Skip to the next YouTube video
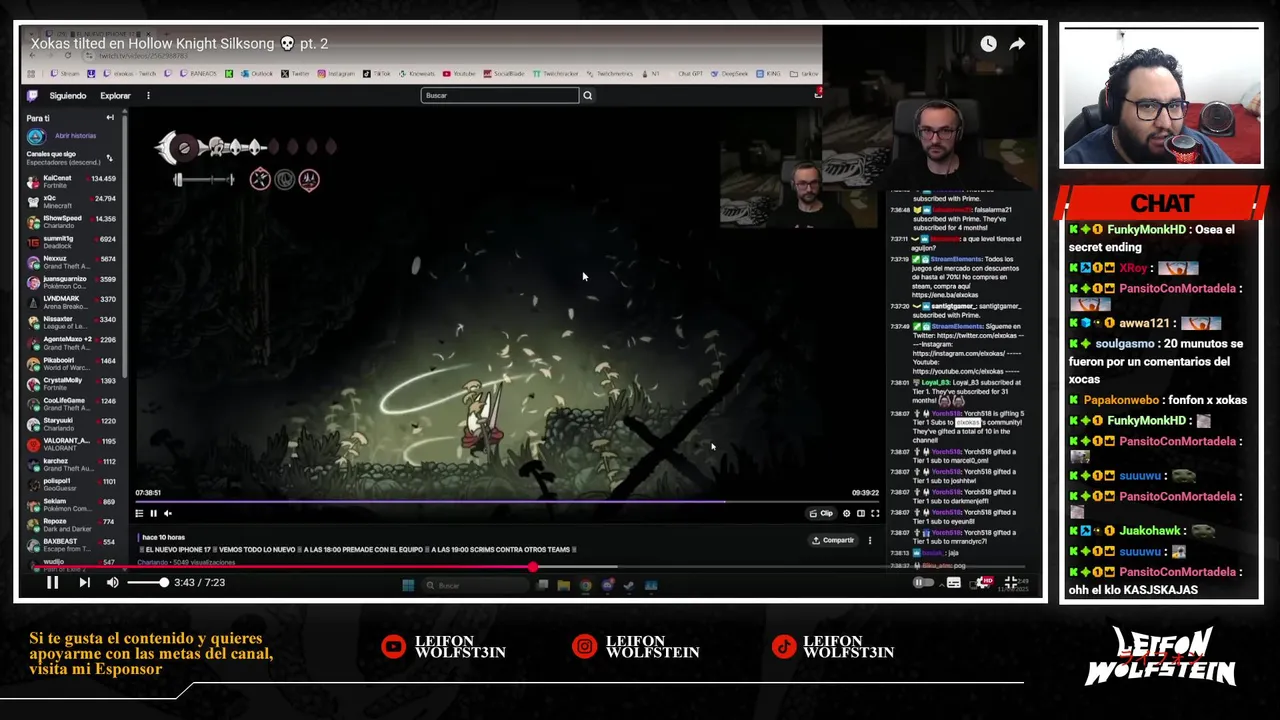Screen dimensions: 1280x720 tap(84, 582)
